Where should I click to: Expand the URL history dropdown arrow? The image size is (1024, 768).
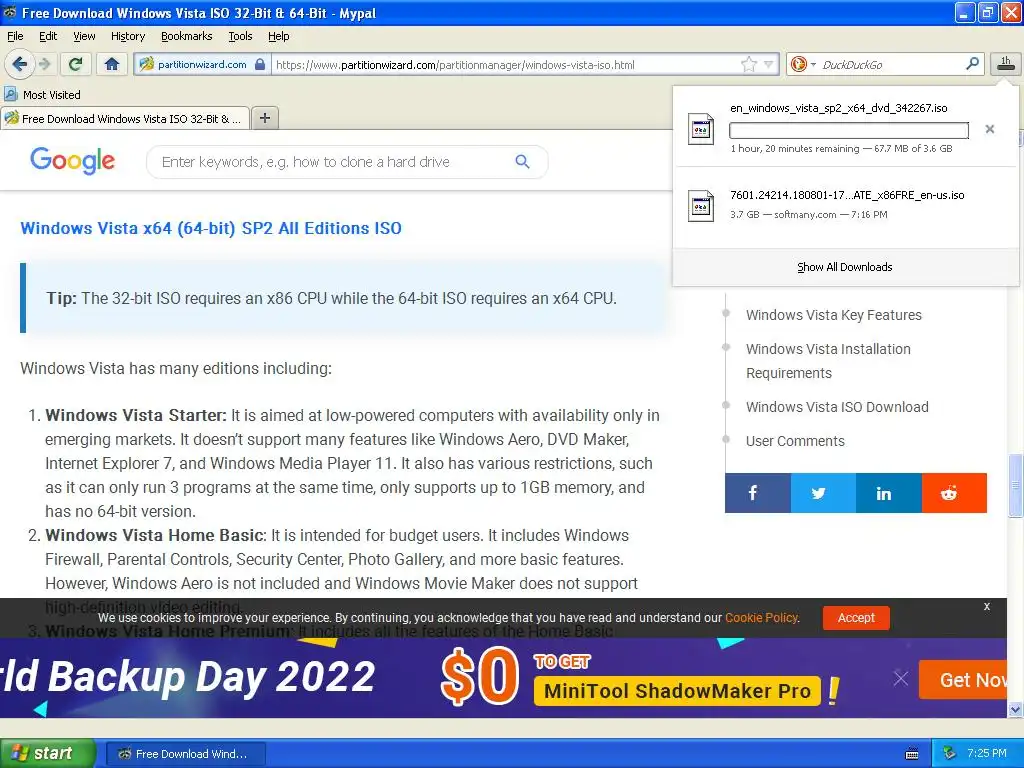click(769, 64)
